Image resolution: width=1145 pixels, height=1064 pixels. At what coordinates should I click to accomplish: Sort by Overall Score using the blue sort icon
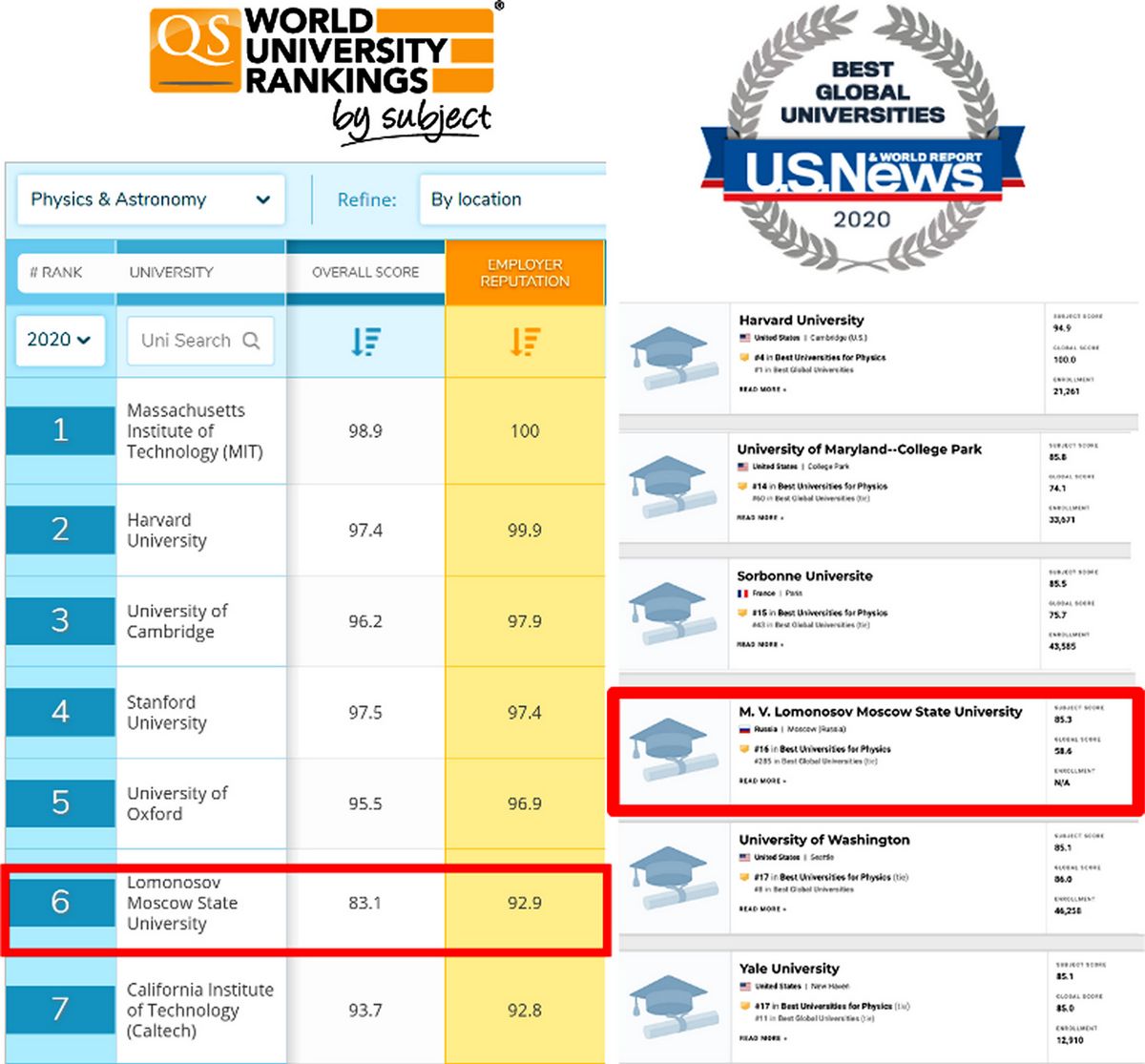[365, 341]
